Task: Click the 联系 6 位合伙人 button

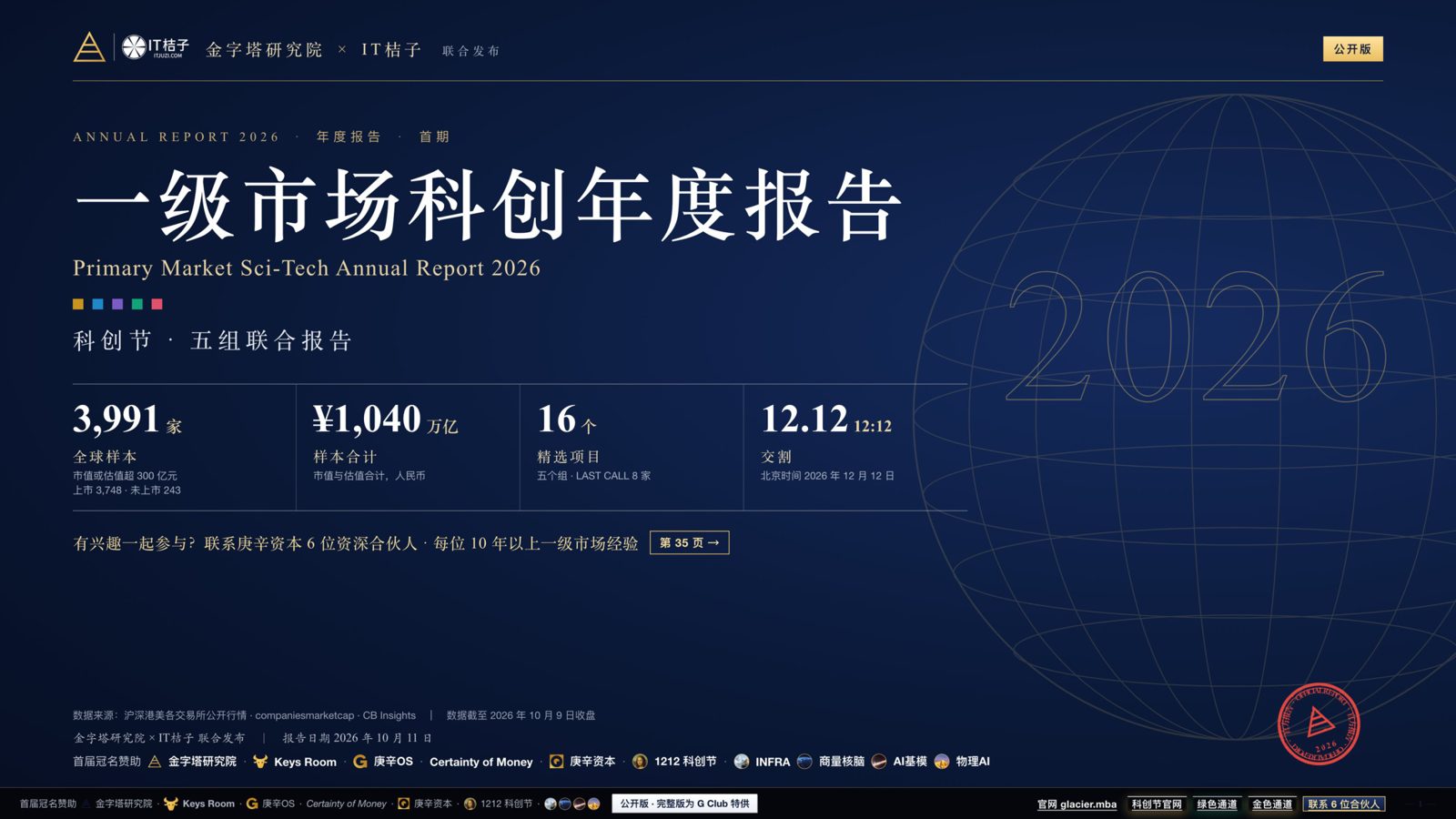Action: pyautogui.click(x=1344, y=804)
